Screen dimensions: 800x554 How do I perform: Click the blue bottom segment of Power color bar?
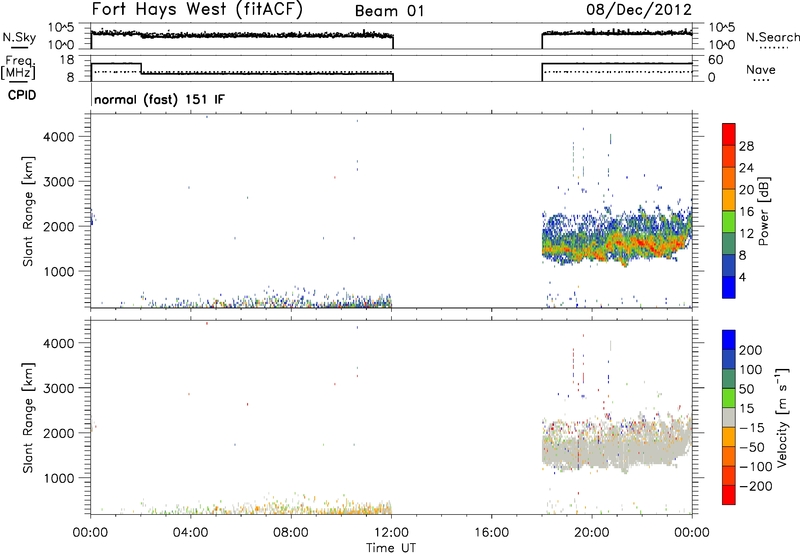pyautogui.click(x=729, y=287)
